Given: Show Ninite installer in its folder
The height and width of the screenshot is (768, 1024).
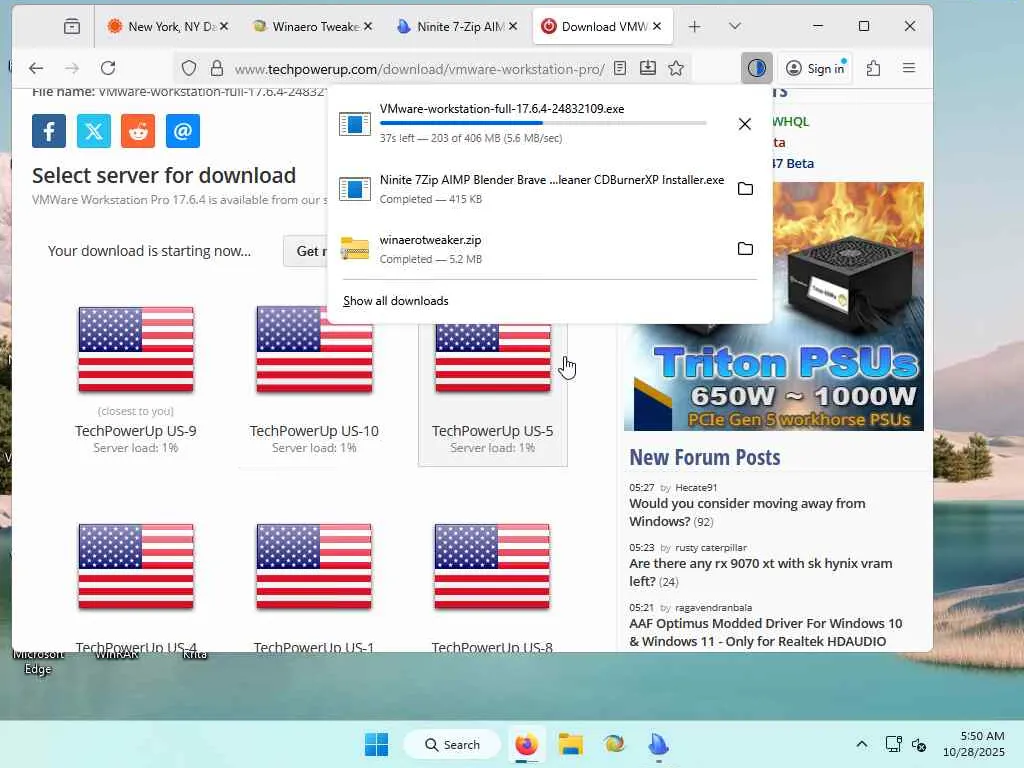Looking at the screenshot, I should (745, 189).
